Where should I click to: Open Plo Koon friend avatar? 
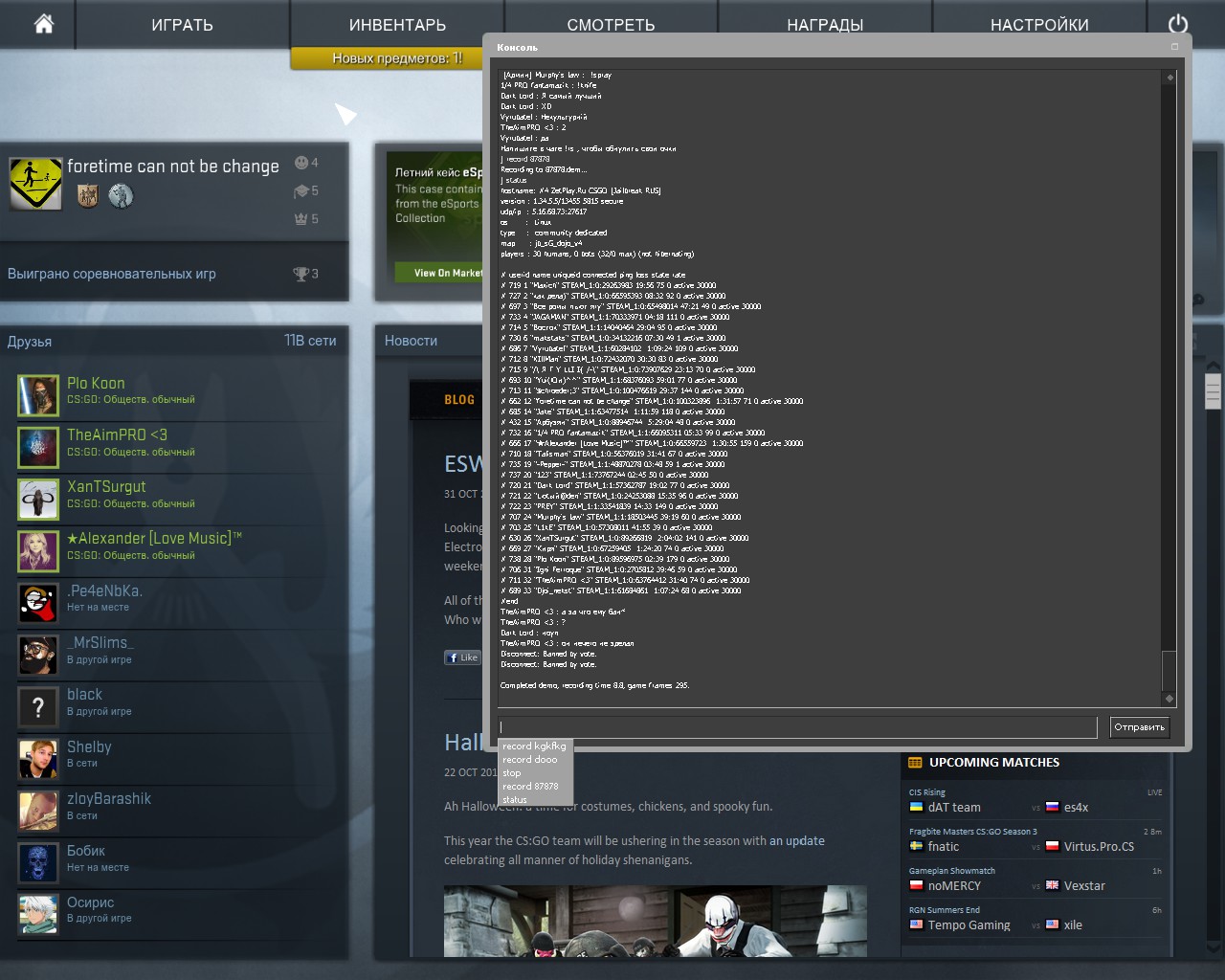coord(38,395)
